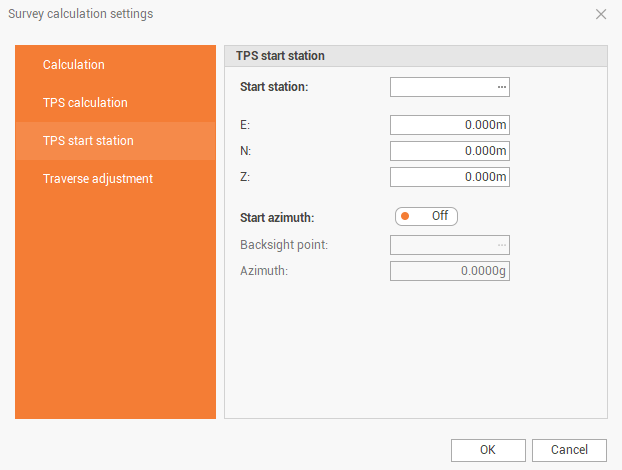Viewport: 622px width, 470px height.
Task: Select the TPS start station section
Action: [88, 141]
